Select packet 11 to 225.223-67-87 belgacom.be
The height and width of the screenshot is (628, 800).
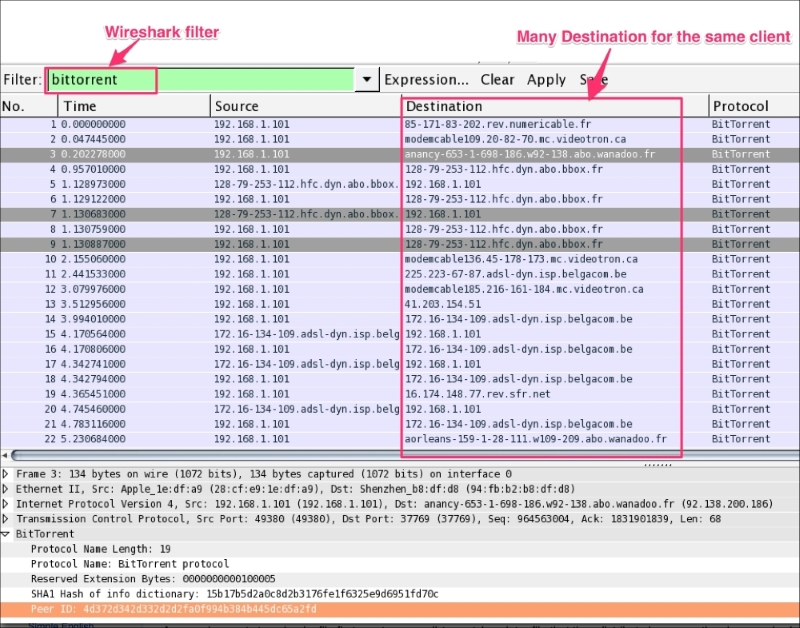tap(400, 274)
